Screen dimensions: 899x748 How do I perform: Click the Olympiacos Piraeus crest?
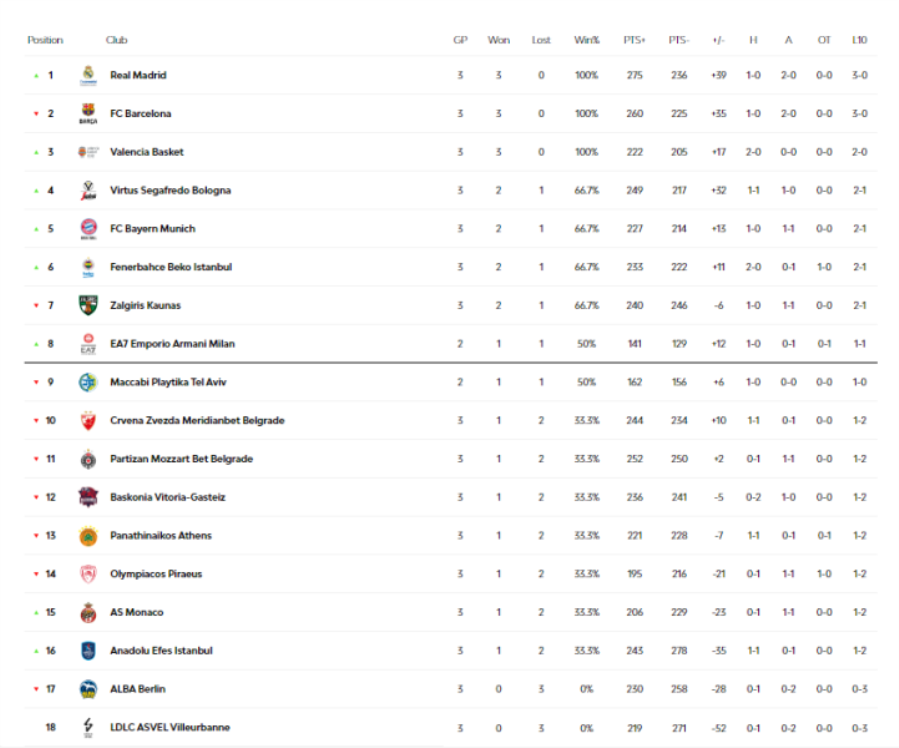(88, 574)
